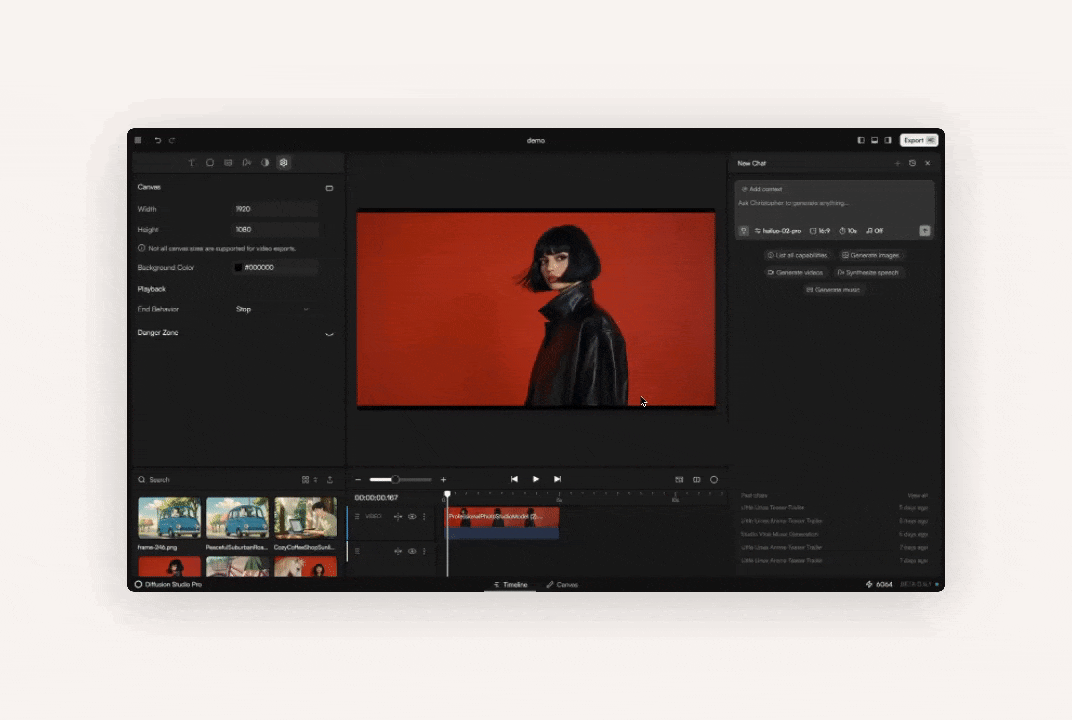Image resolution: width=1072 pixels, height=720 pixels.
Task: Select the Audio tool icon
Action: [247, 163]
